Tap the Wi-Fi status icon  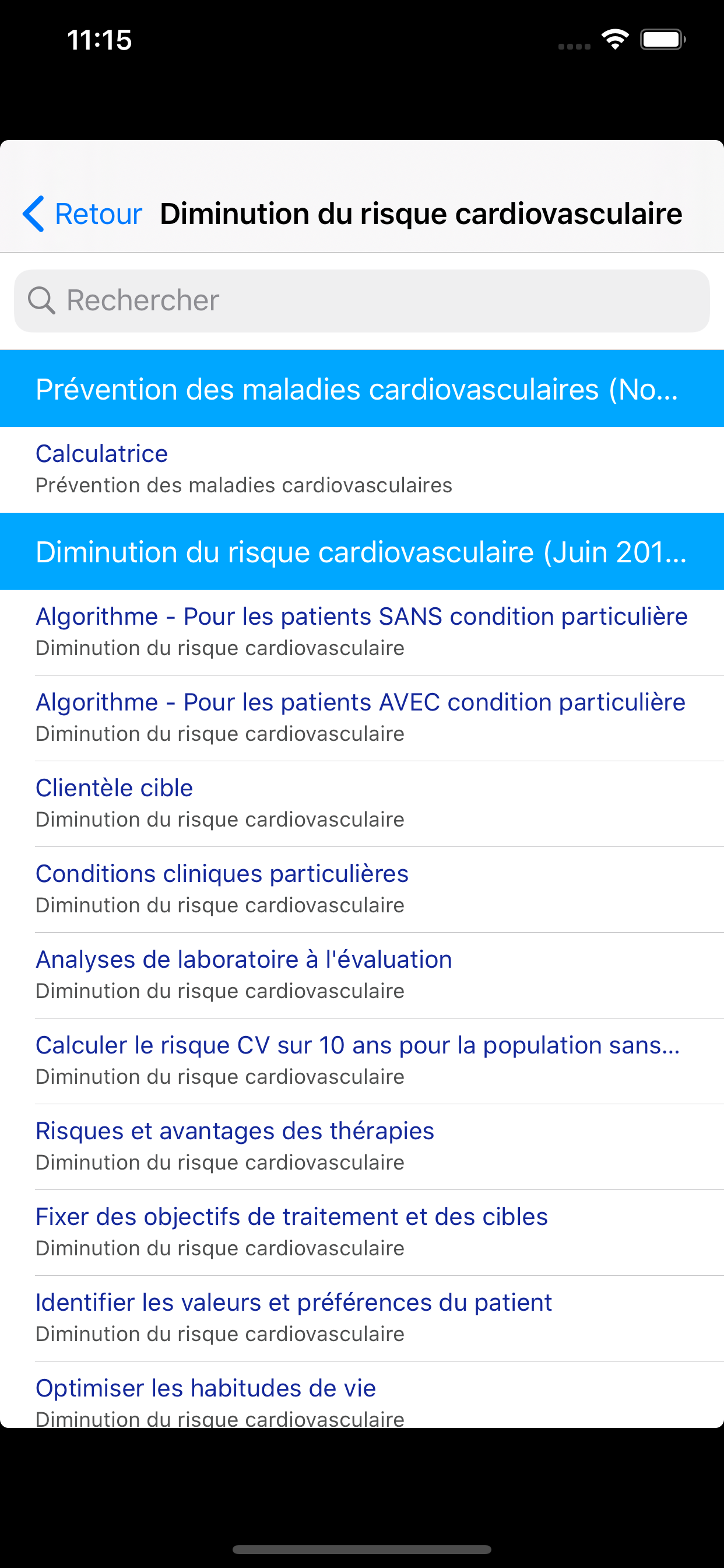coord(614,40)
